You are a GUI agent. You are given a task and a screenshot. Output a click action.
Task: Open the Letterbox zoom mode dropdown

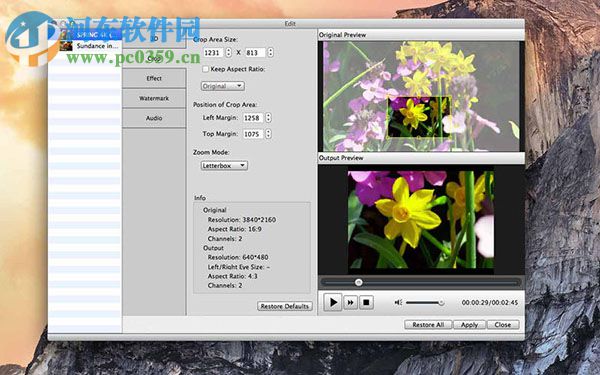(224, 166)
